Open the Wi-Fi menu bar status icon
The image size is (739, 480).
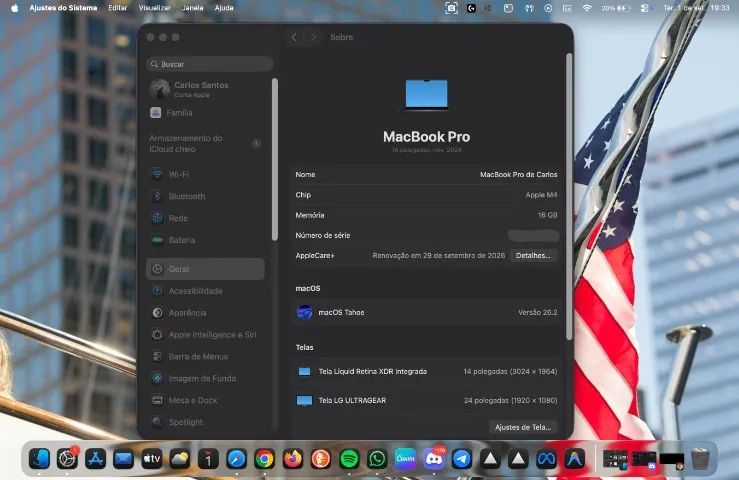(587, 8)
